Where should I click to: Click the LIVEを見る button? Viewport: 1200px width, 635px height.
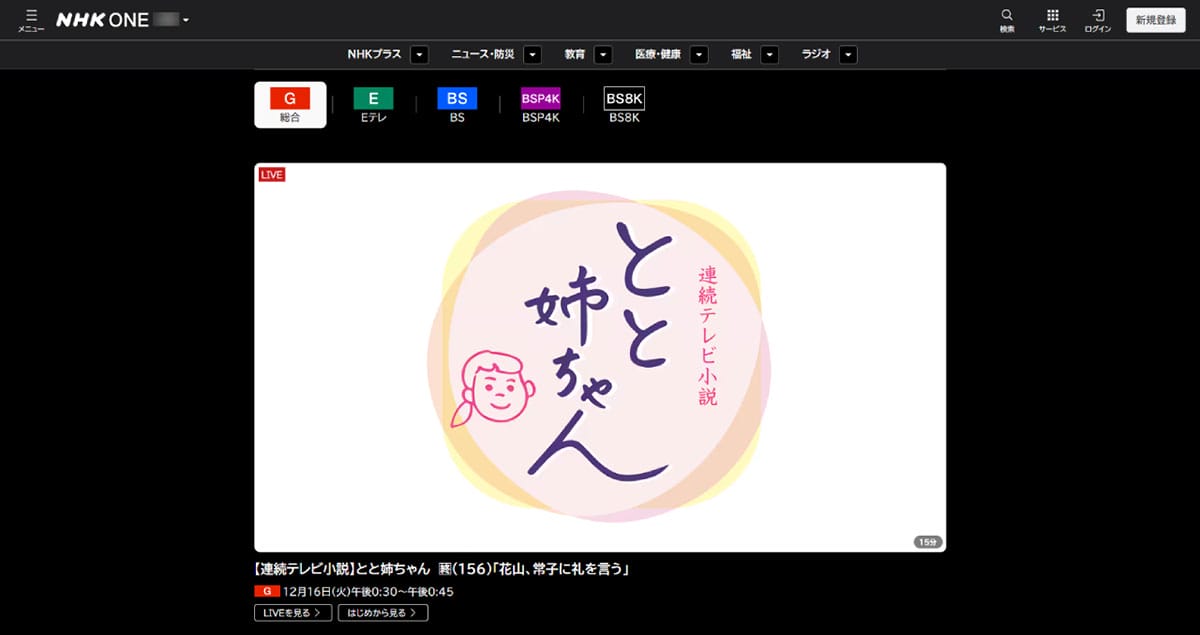[x=292, y=611]
